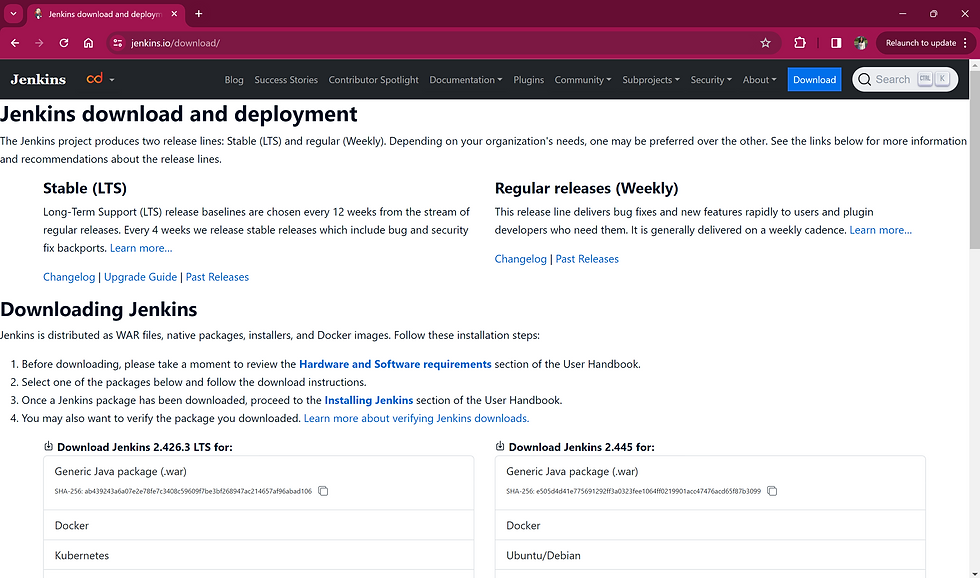
Task: Click the Downloading Jenkins heading
Action: click(x=99, y=309)
